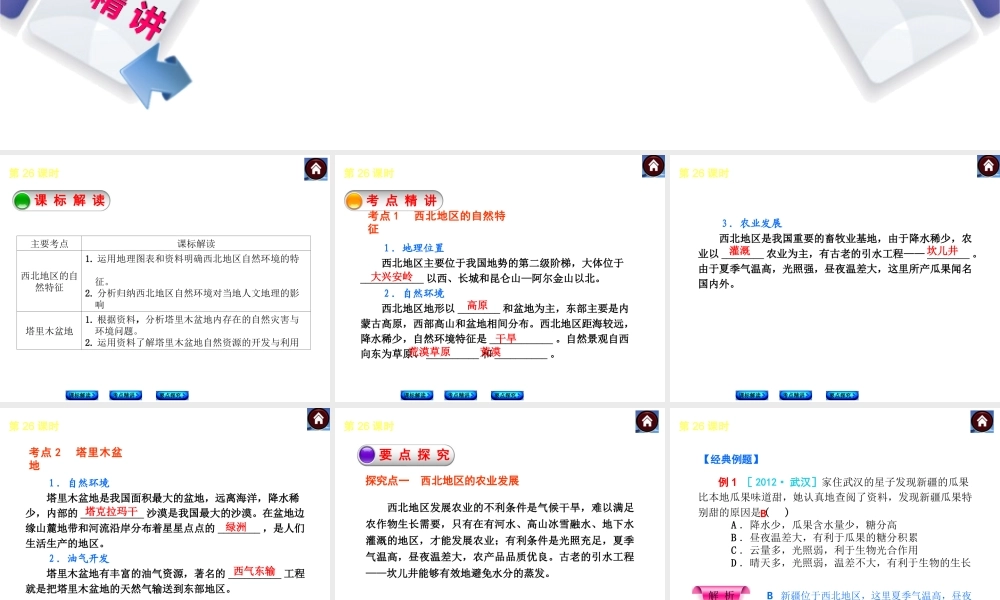The image size is (1000, 600).
Task: Click red answer 坎儿井
Action: tap(942, 251)
